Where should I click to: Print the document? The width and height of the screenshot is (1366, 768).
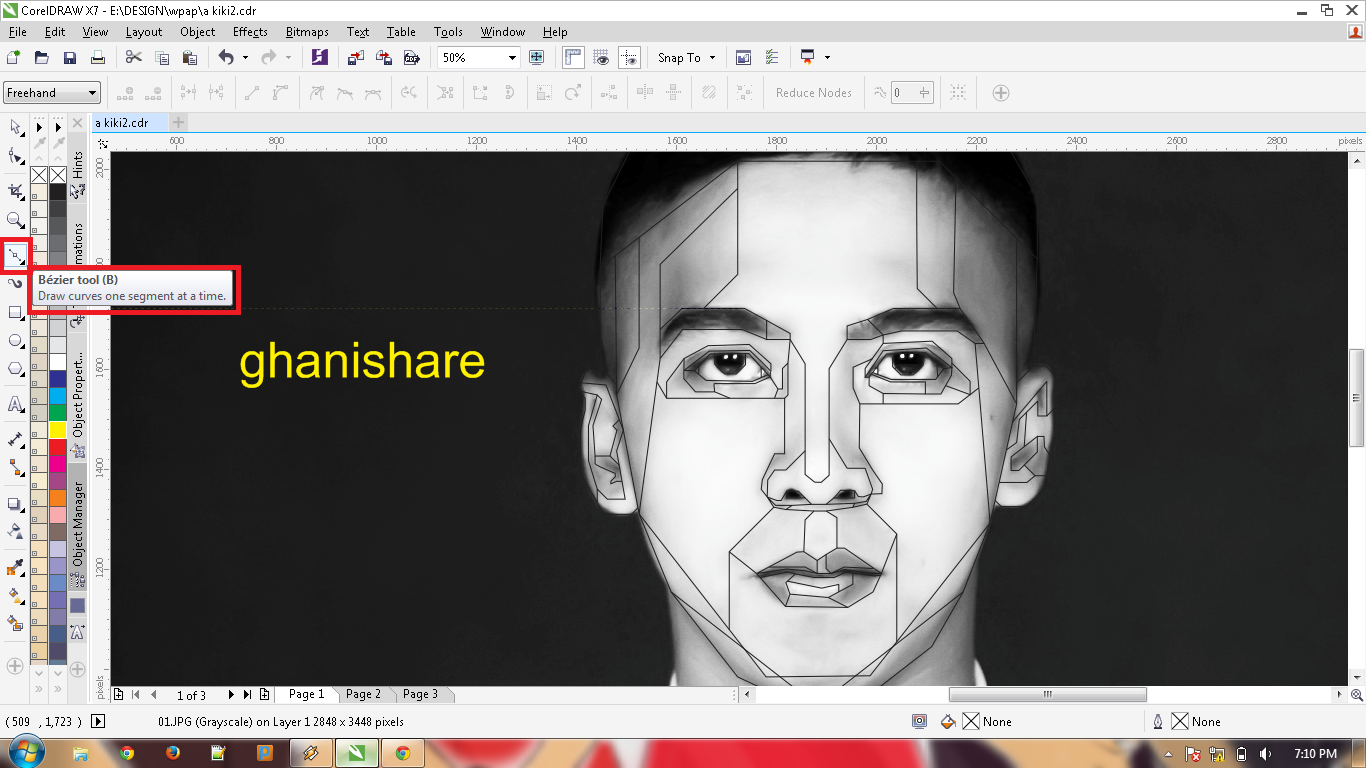98,58
